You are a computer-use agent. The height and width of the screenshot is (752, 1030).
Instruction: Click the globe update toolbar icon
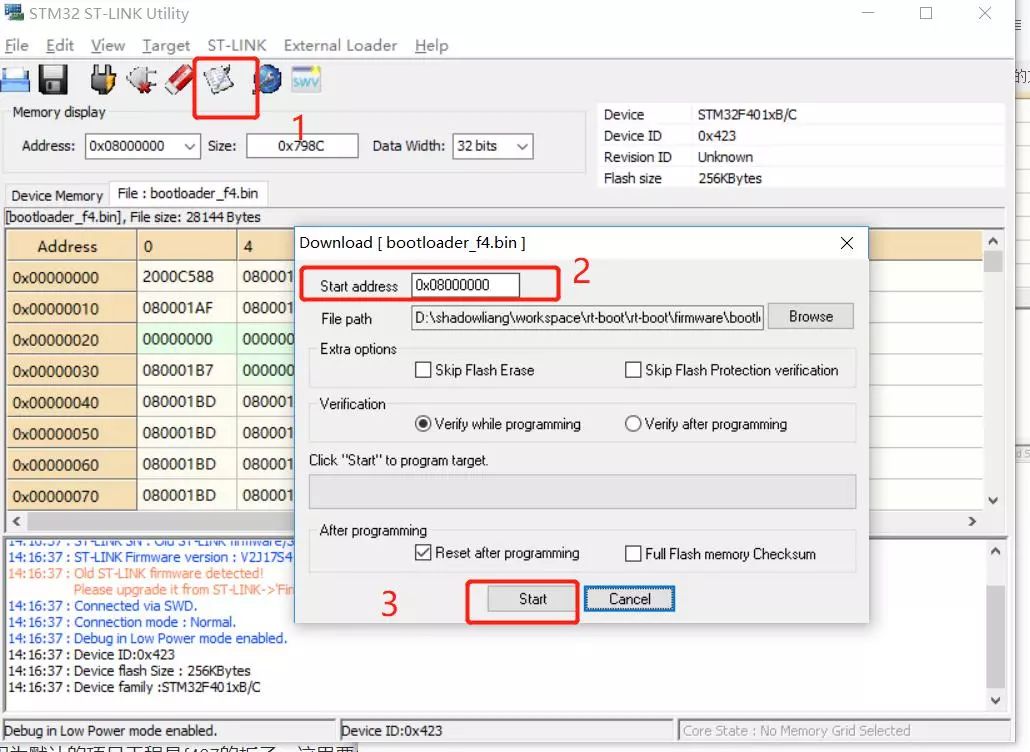268,80
